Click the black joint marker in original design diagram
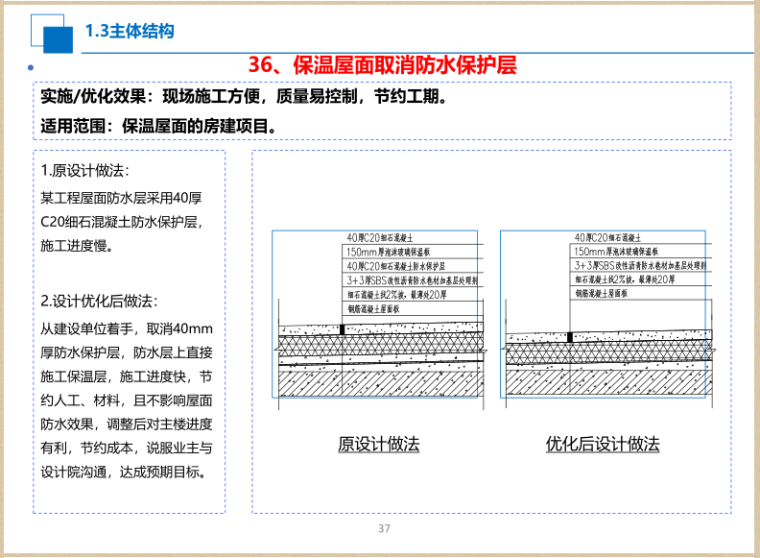Screen dimensions: 760x558 [343, 329]
